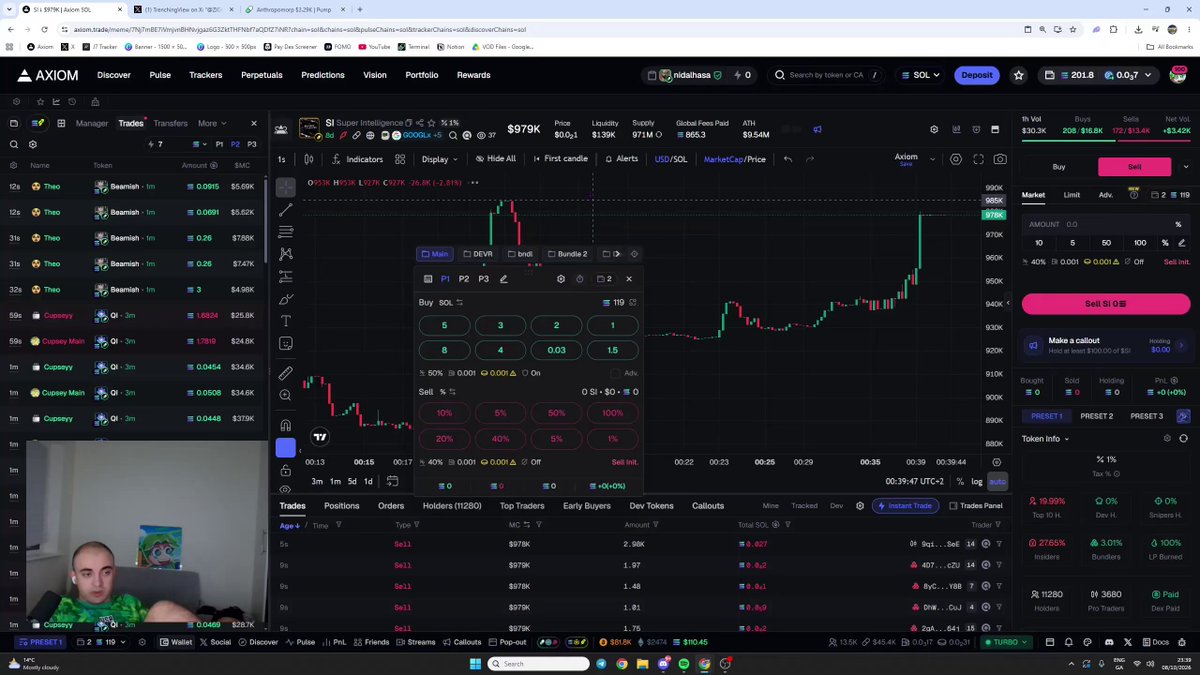1200x675 pixels.
Task: Open settings gear in the instant trade panel
Action: 561,279
